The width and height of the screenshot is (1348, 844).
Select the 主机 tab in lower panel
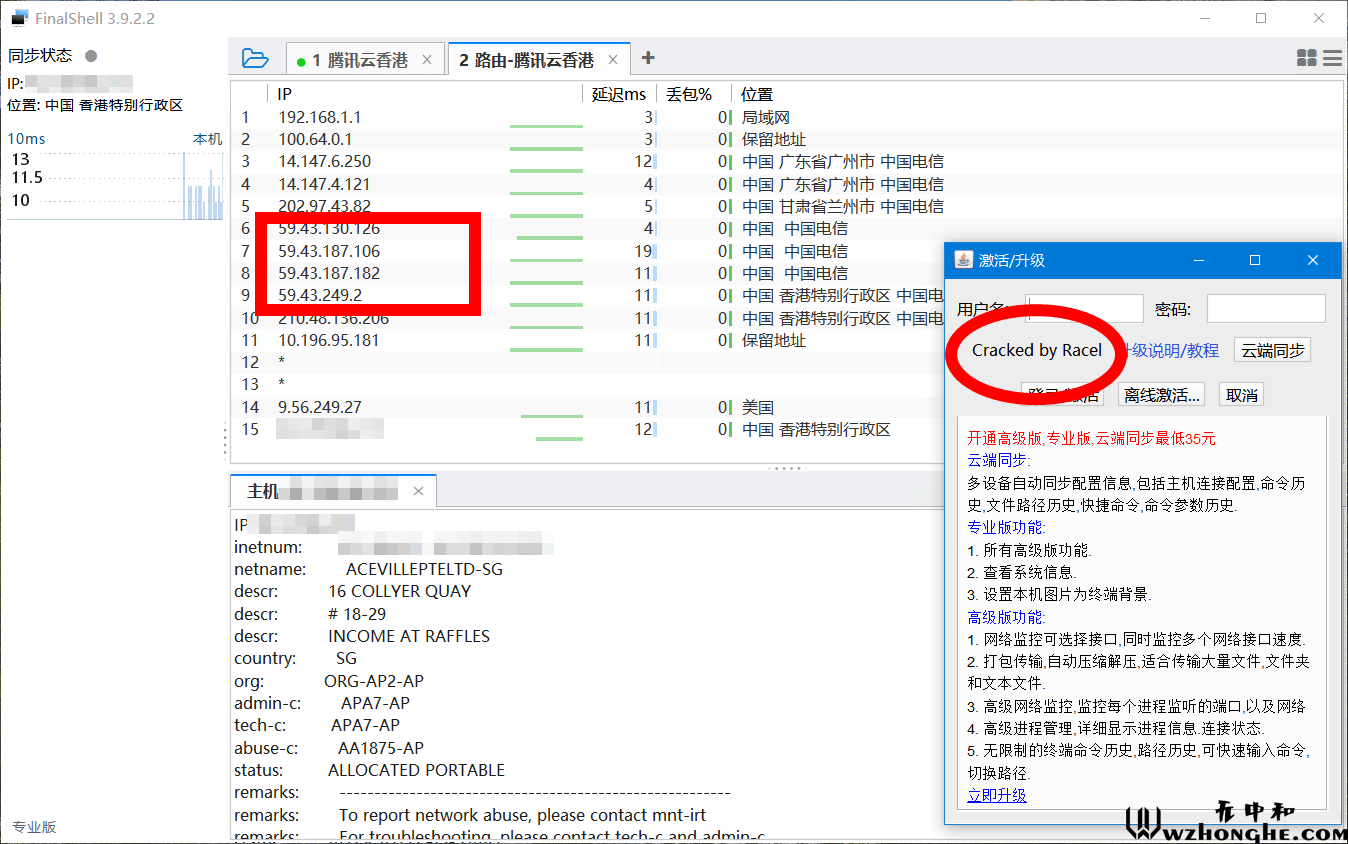point(334,491)
